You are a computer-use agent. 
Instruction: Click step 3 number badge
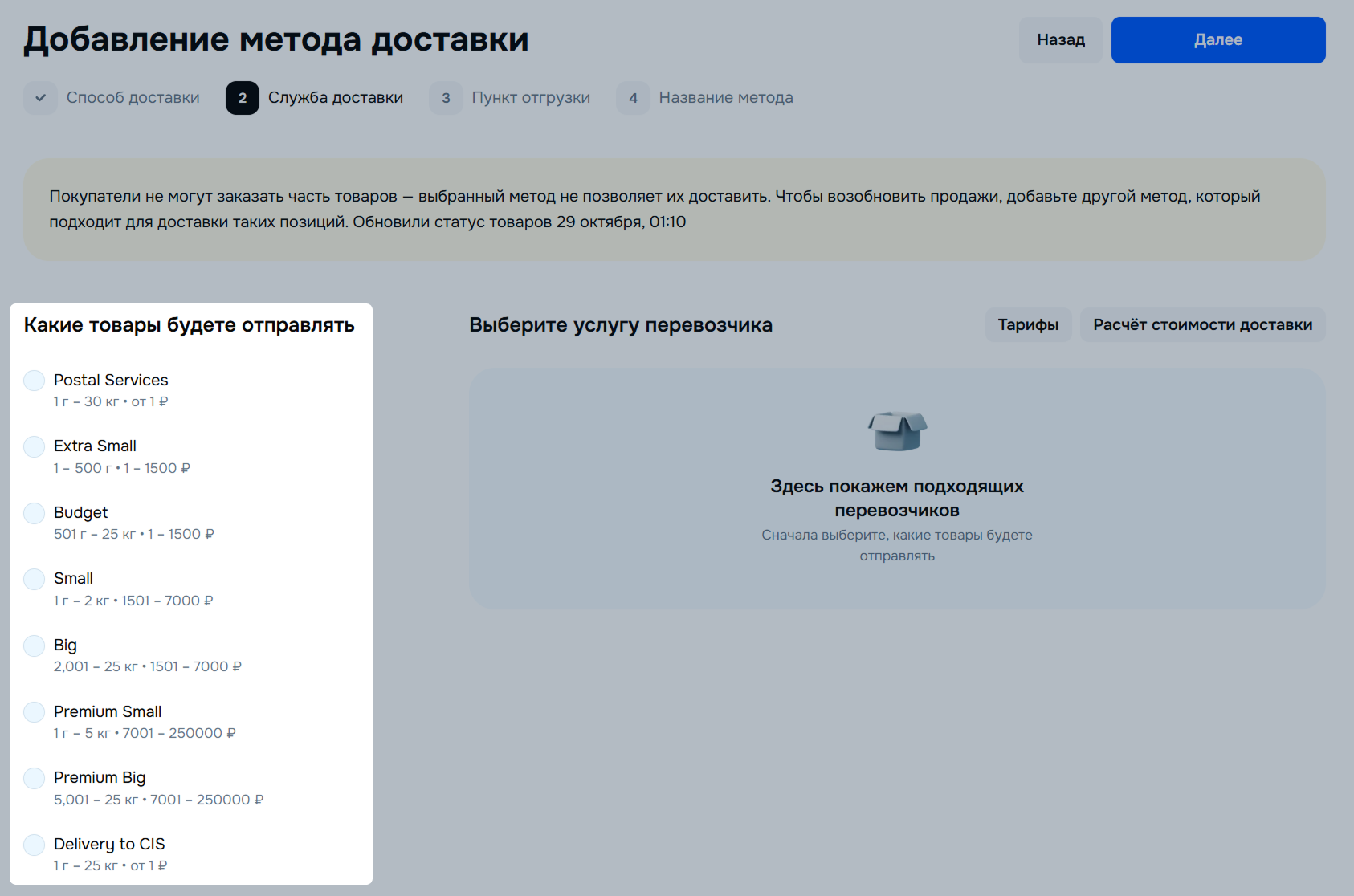click(446, 98)
